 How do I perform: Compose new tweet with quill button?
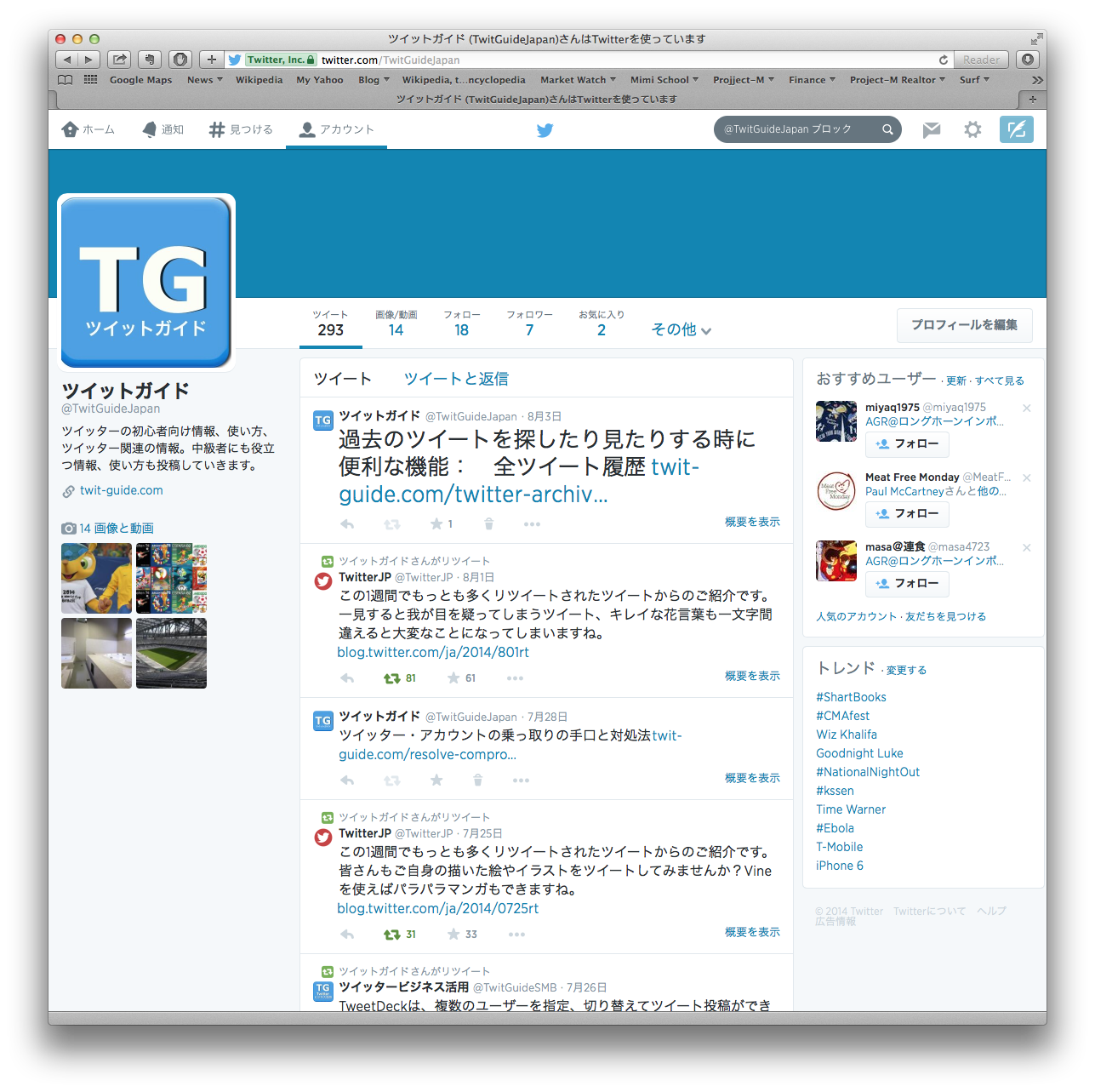pos(1016,129)
